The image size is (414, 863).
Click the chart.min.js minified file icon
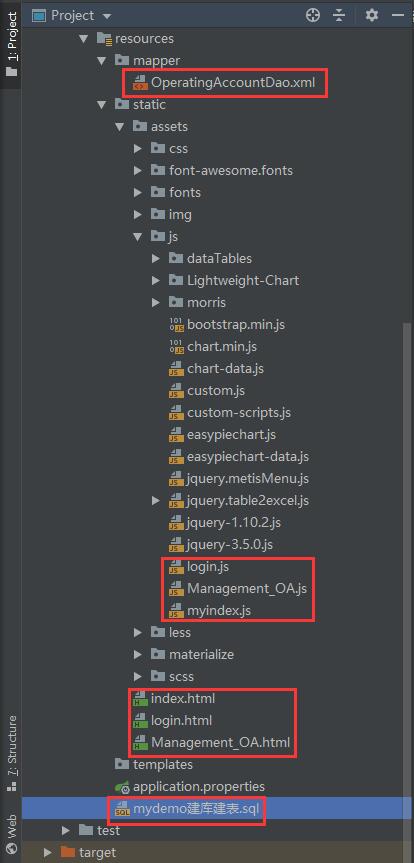[x=176, y=347]
